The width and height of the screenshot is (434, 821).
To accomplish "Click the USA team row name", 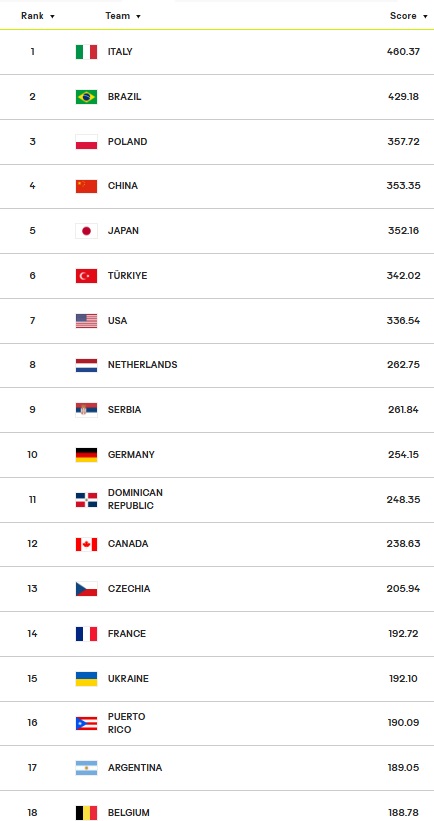I will [117, 320].
